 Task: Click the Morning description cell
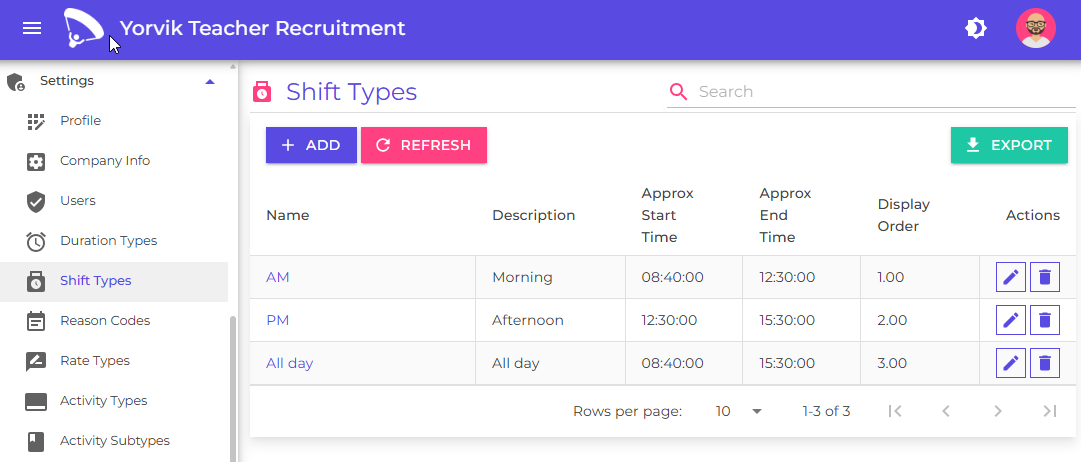550,277
